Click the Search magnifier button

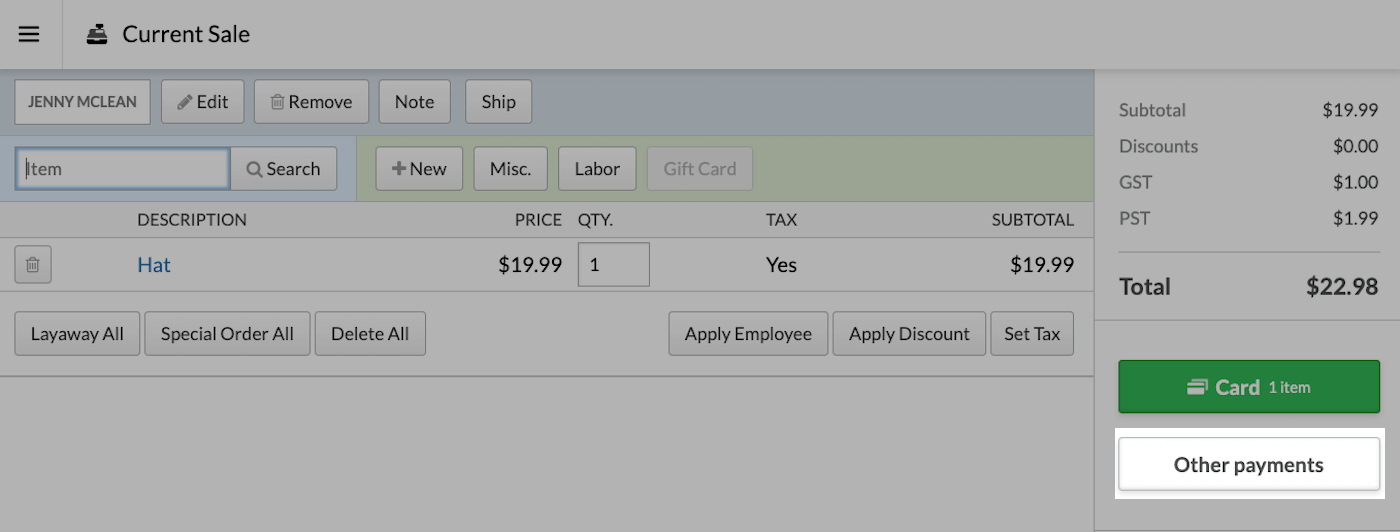pyautogui.click(x=284, y=169)
